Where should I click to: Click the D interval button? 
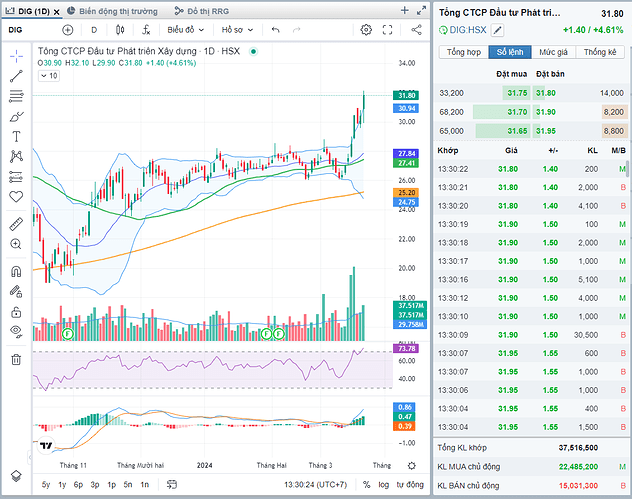[x=94, y=30]
